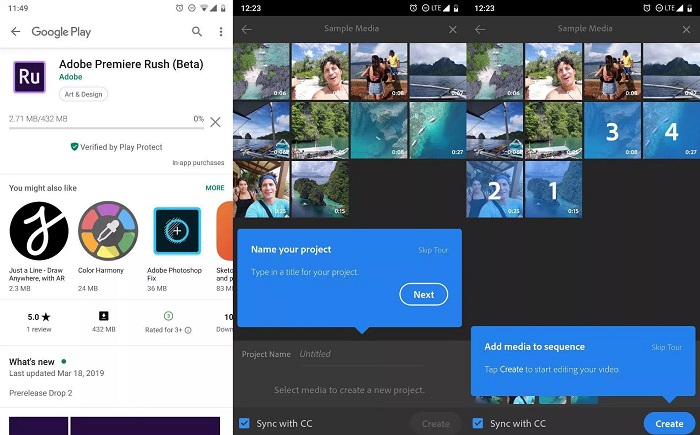Toggle Sync with CC in middle screen
Screen dimensions: 700x435
coord(245,423)
